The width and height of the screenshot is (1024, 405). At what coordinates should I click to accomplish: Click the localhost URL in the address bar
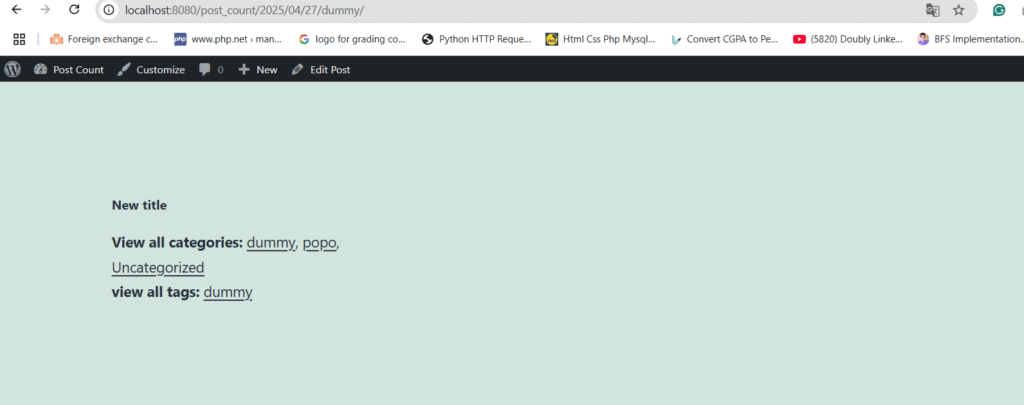[244, 10]
